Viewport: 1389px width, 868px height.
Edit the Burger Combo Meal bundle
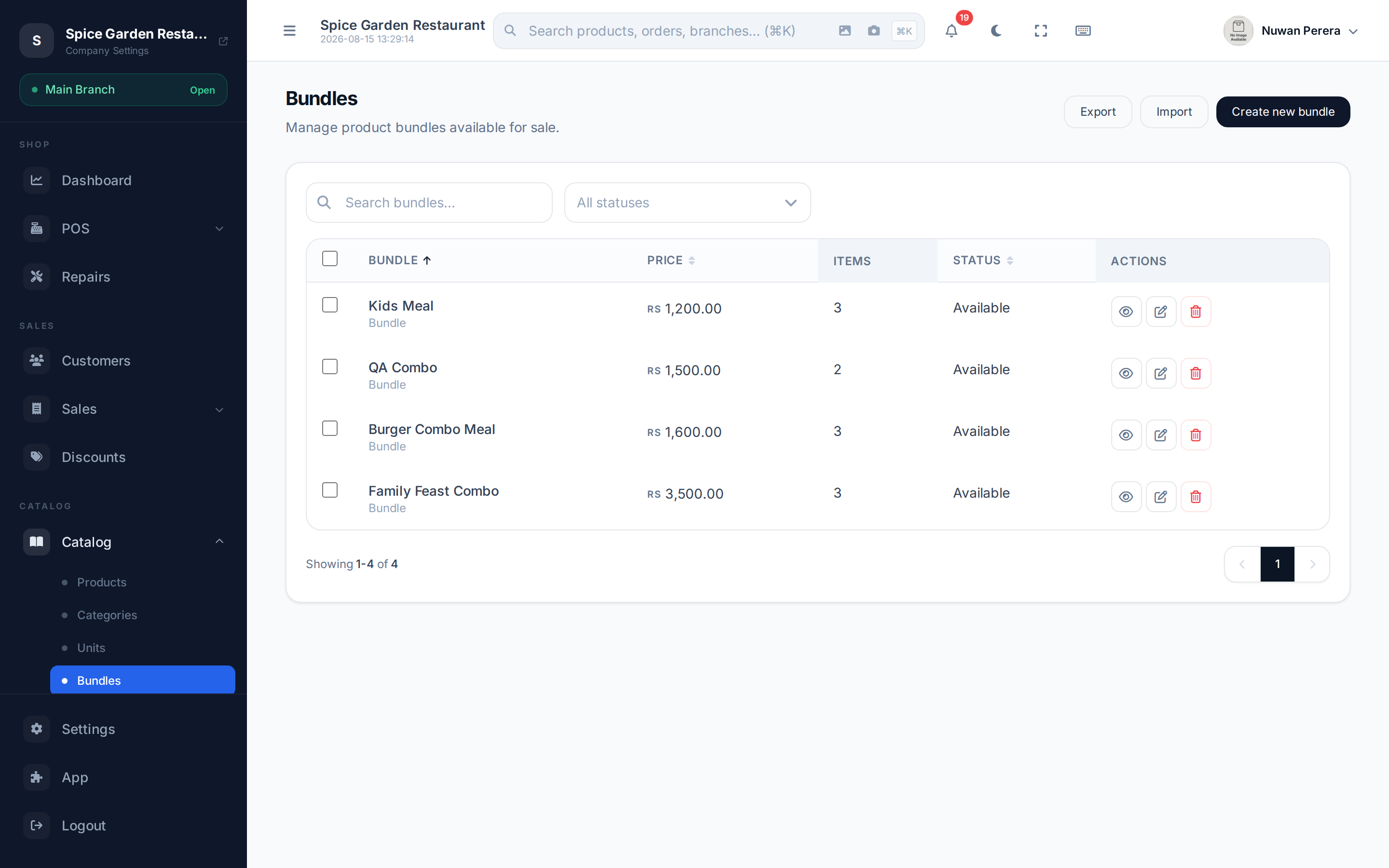pyautogui.click(x=1160, y=434)
